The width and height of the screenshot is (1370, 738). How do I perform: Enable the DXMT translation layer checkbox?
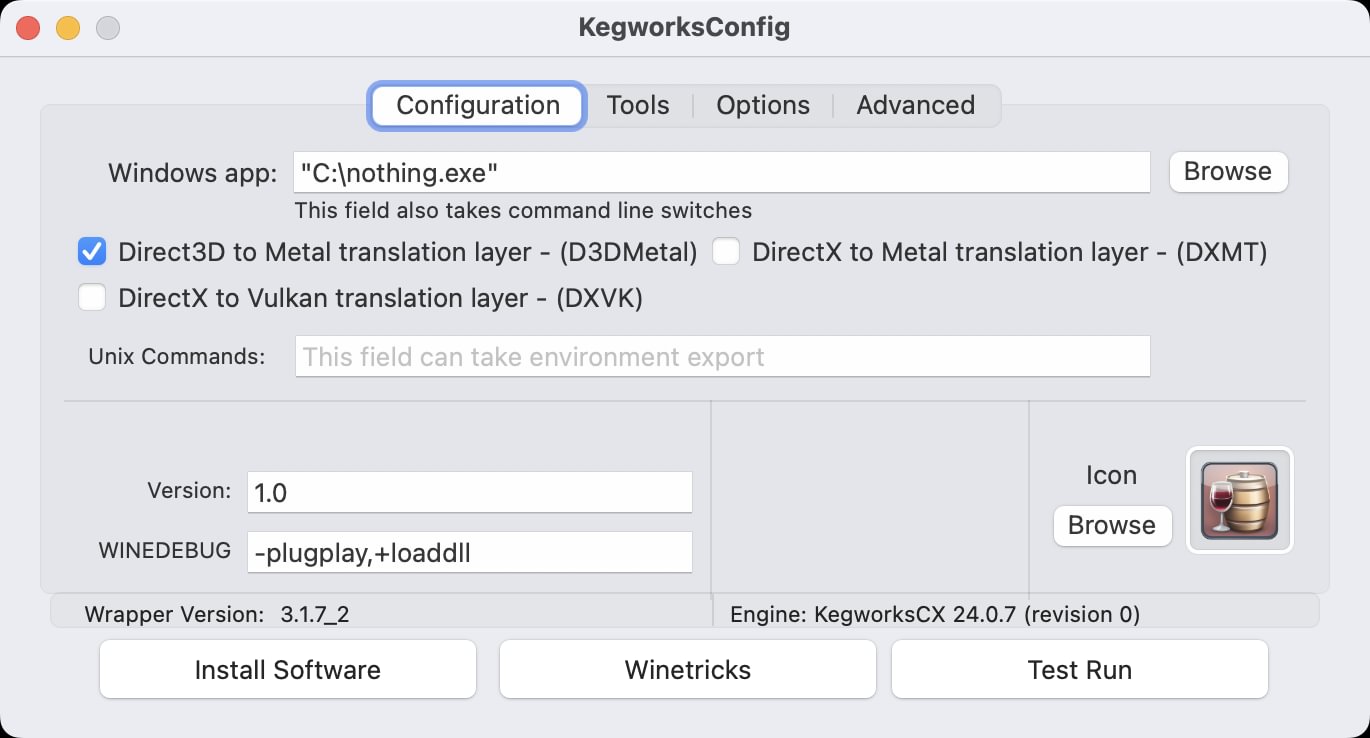[726, 253]
